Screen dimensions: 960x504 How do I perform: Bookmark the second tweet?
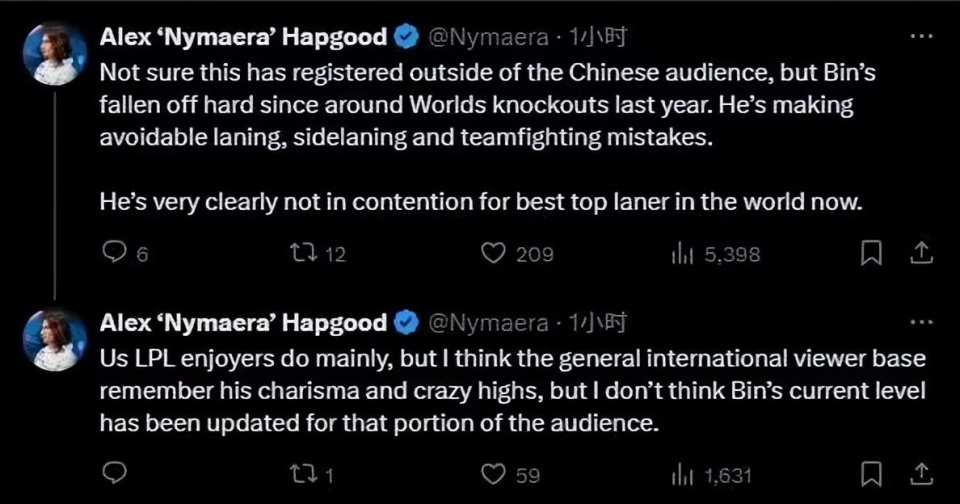(x=871, y=473)
